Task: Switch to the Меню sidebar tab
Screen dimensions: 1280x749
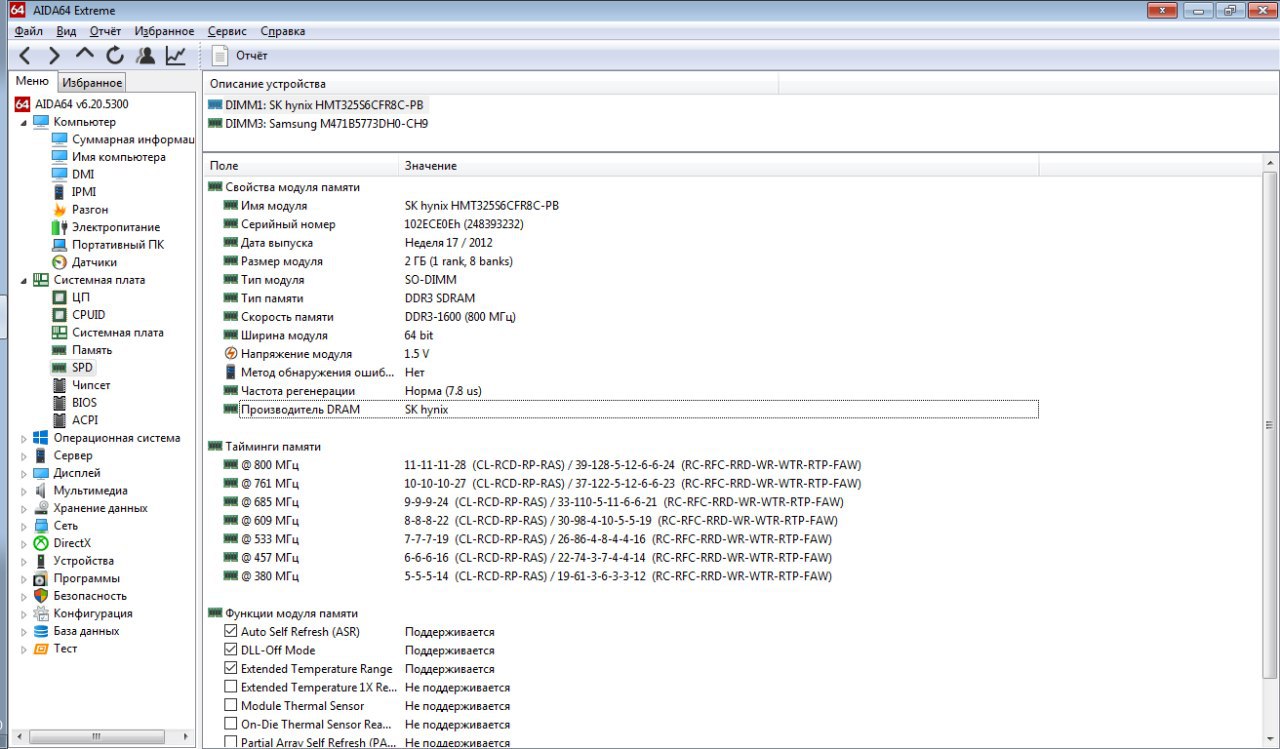Action: click(32, 81)
